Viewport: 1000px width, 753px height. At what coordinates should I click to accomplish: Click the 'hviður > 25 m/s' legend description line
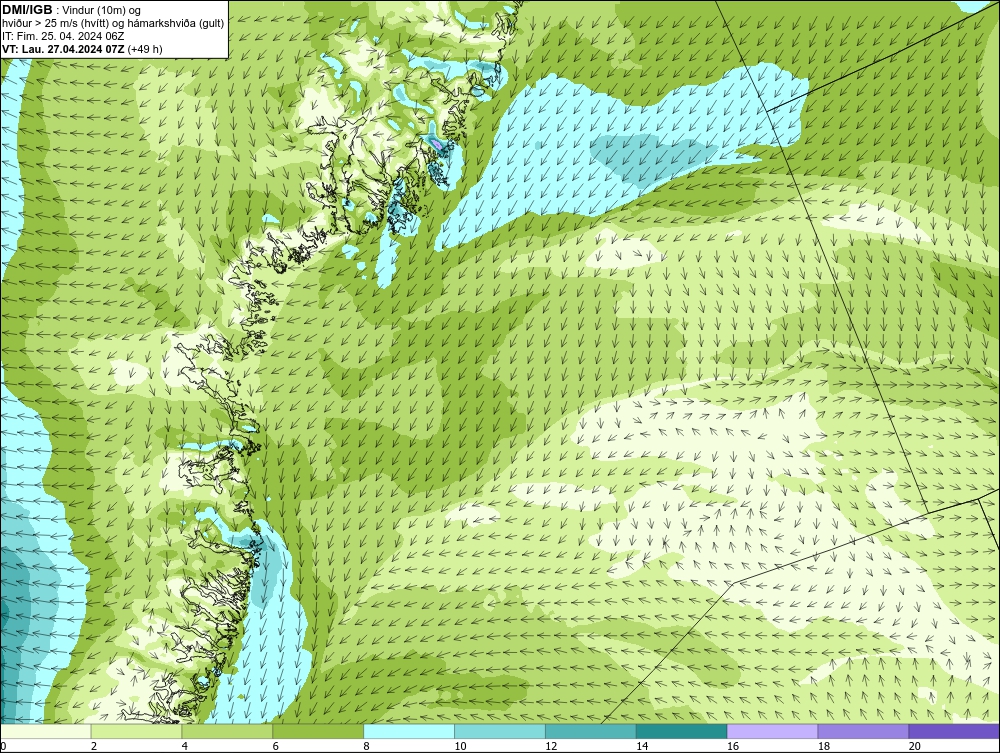pyautogui.click(x=113, y=24)
